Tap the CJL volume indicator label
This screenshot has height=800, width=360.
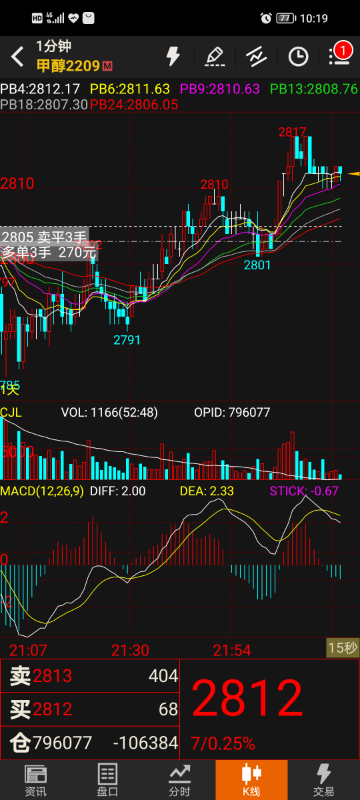(x=11, y=412)
